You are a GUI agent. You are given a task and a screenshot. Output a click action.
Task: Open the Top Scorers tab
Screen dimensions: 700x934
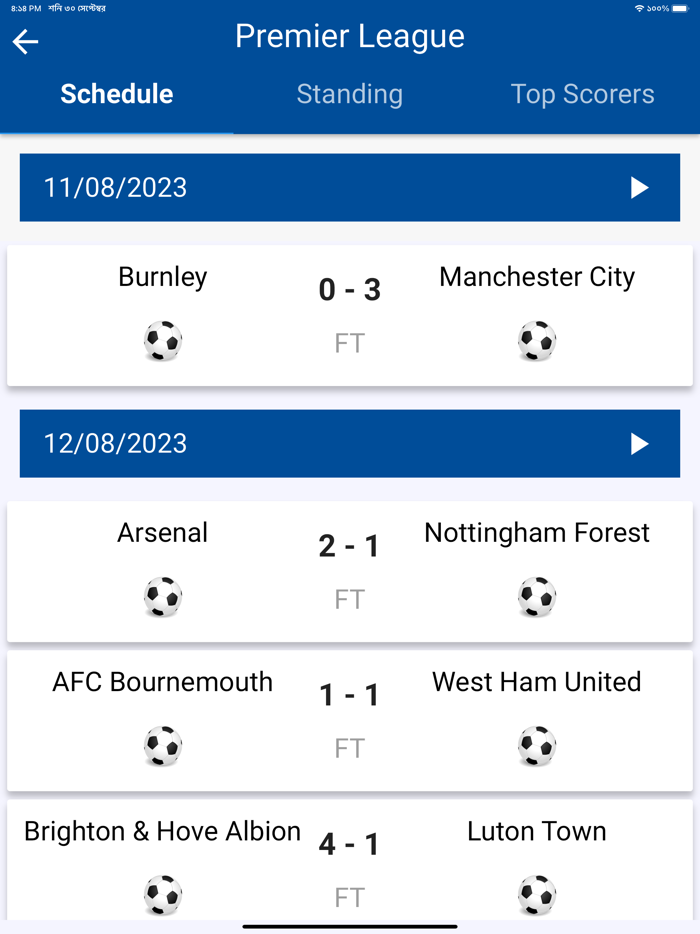pyautogui.click(x=583, y=94)
